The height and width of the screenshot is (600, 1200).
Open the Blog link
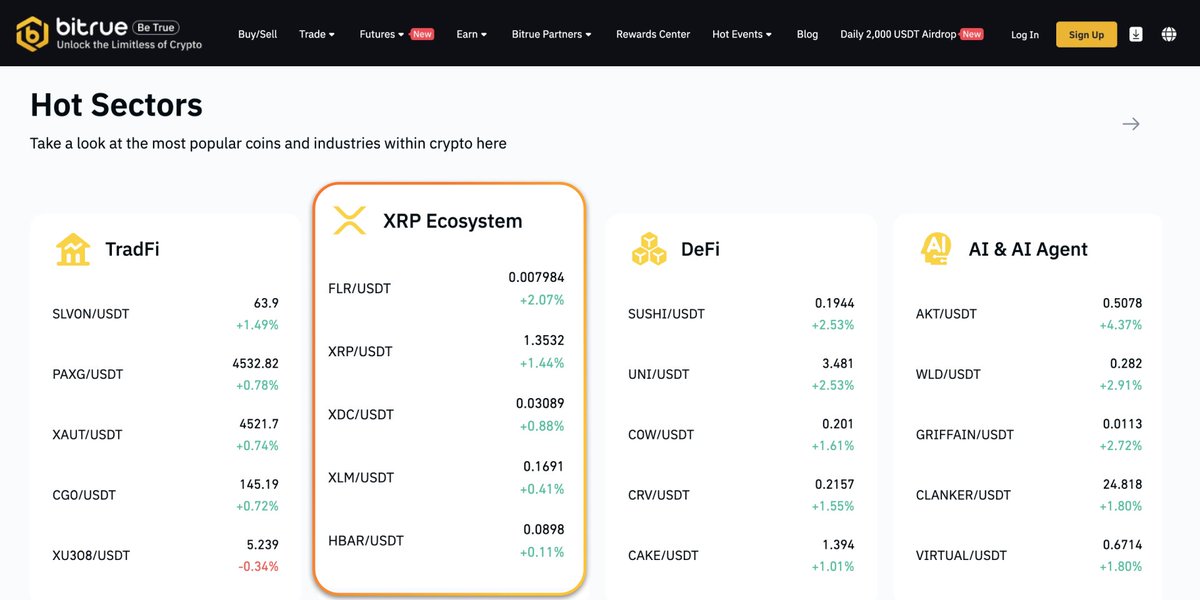coord(807,34)
